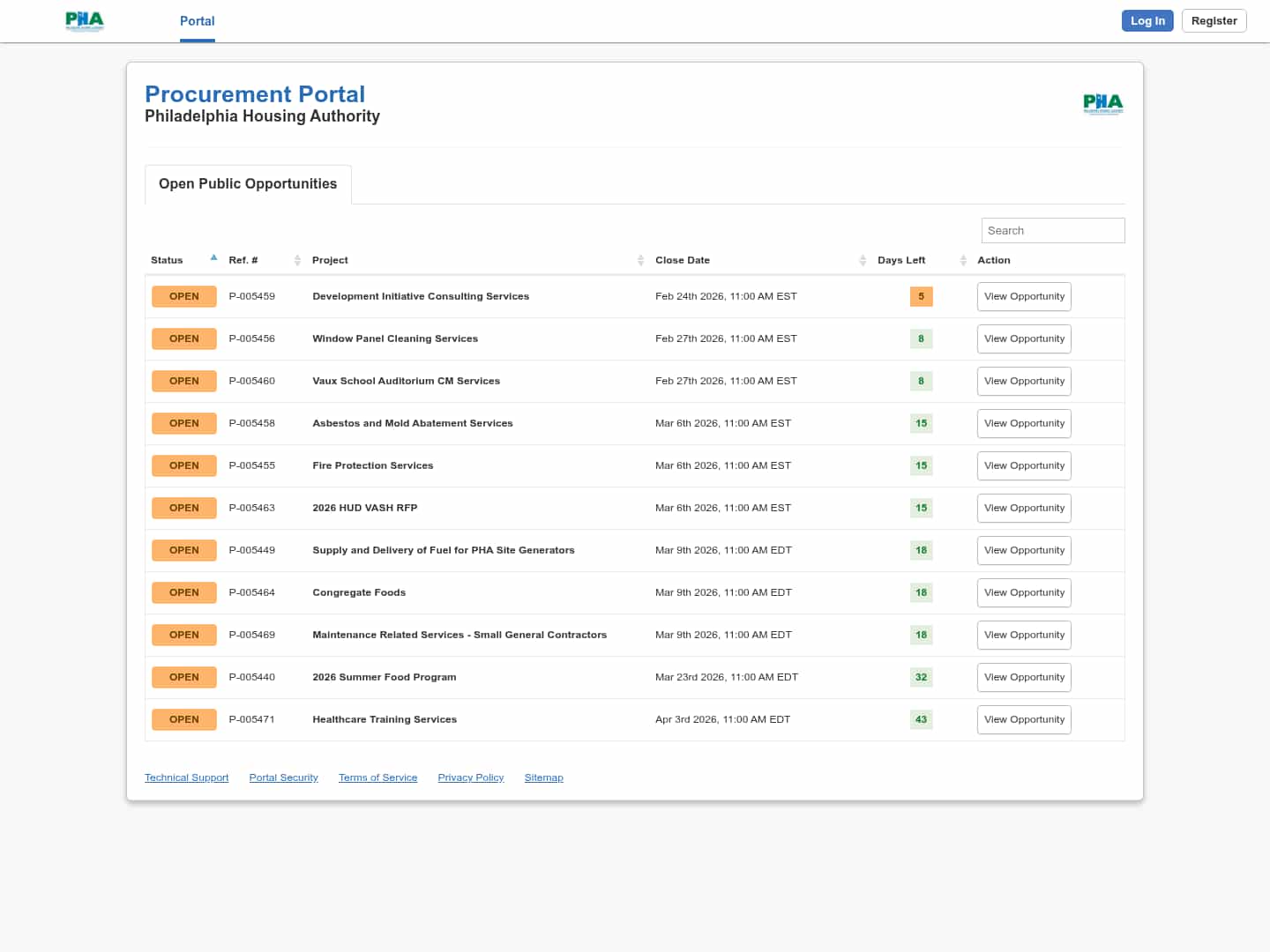Sort table by Status column arrow

(x=213, y=258)
